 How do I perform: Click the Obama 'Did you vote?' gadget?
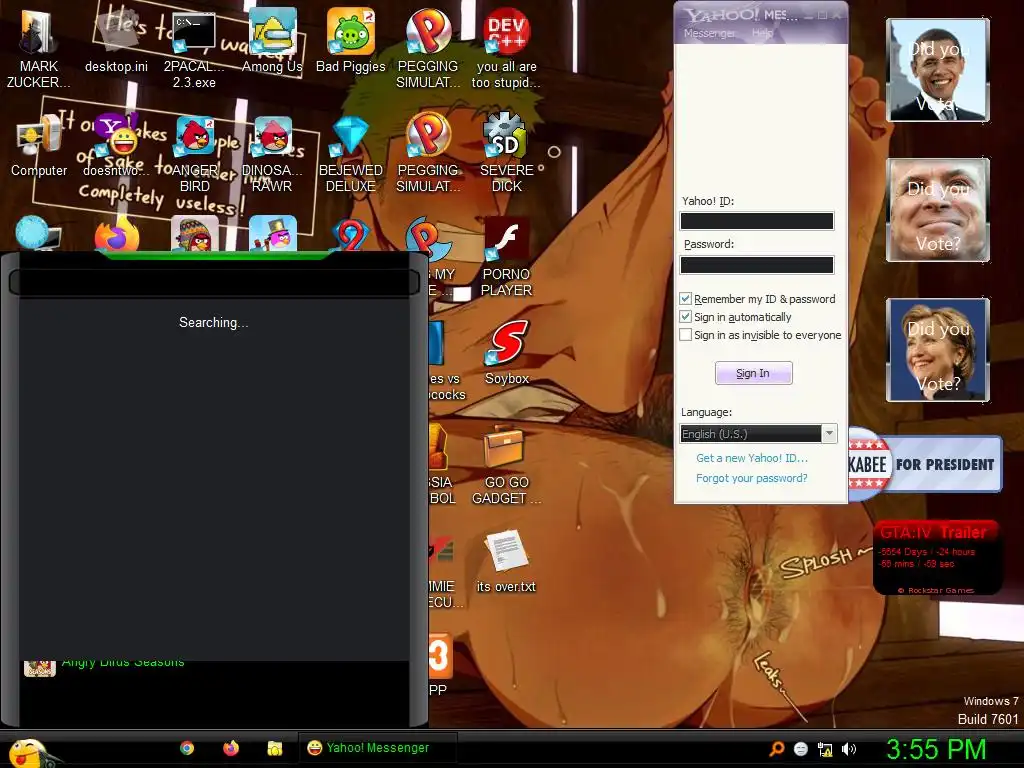pyautogui.click(x=938, y=70)
